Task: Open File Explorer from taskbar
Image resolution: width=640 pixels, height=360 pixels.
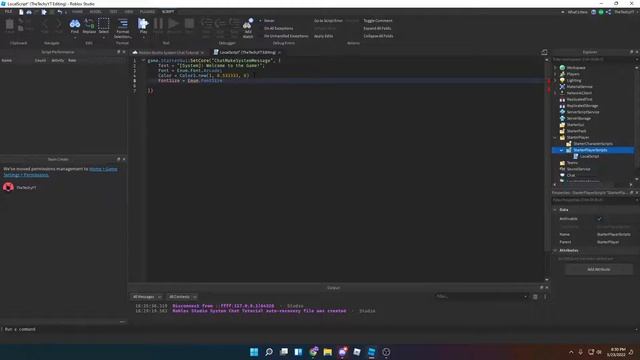Action: [x=327, y=352]
